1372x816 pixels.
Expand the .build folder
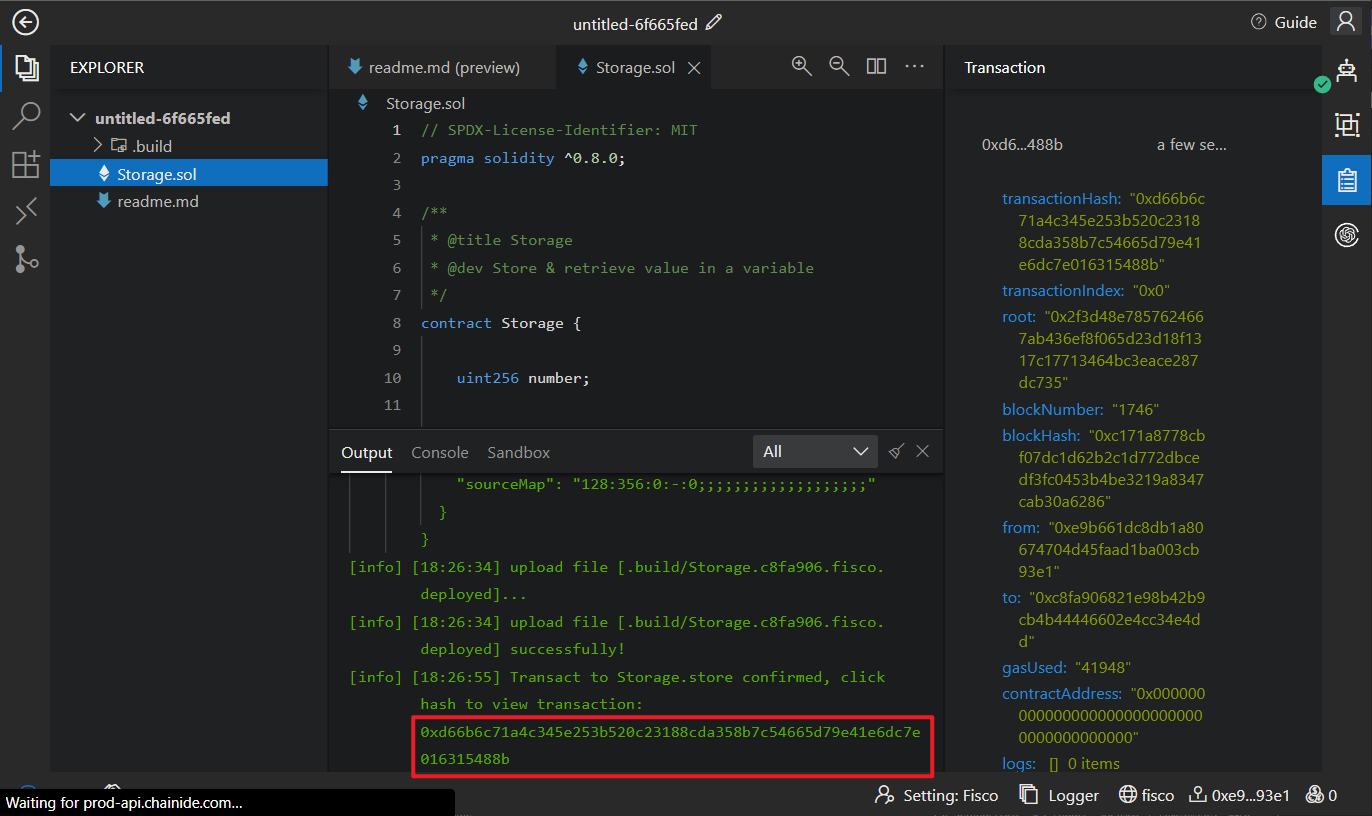pyautogui.click(x=98, y=146)
